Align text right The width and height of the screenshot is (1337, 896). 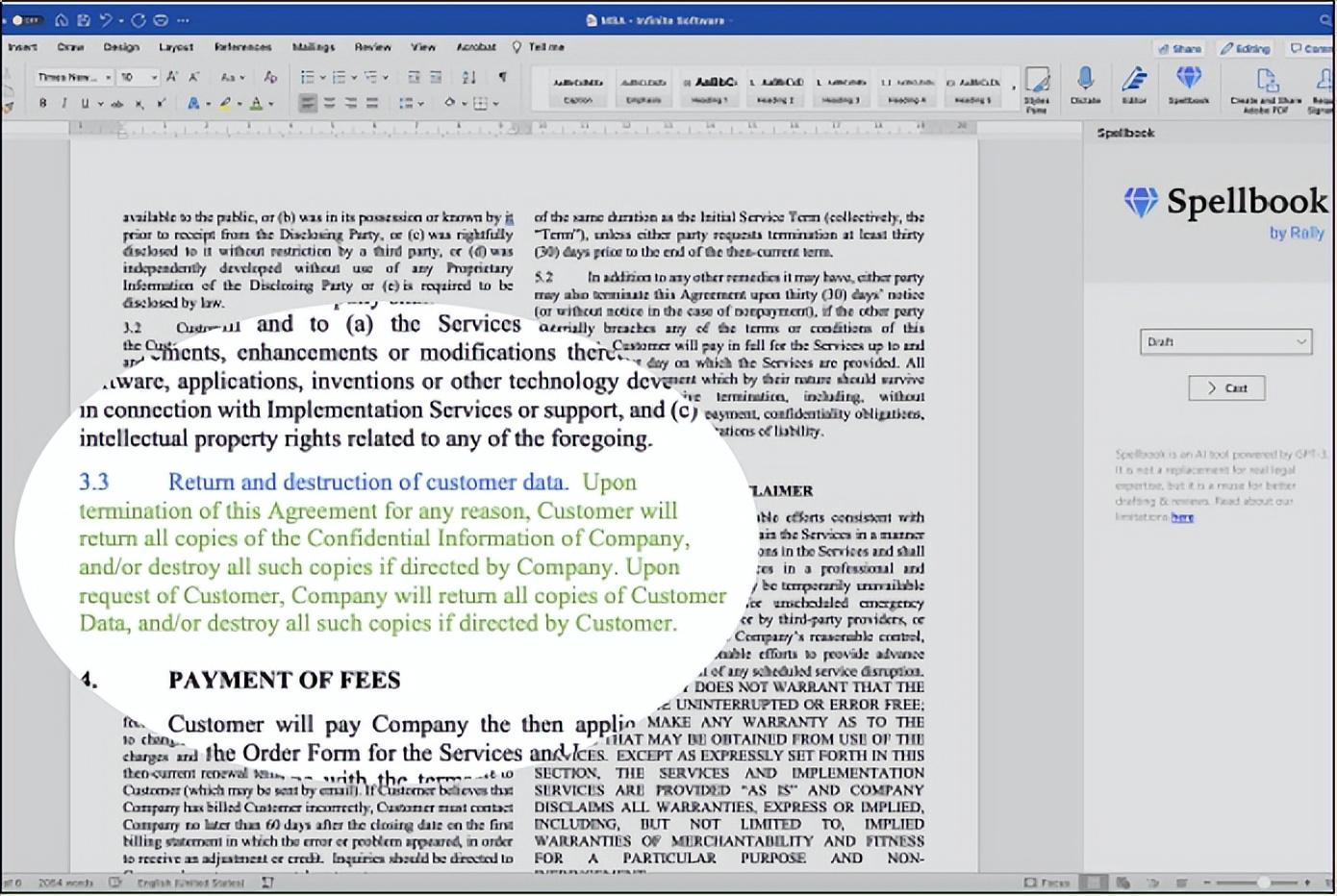(350, 103)
